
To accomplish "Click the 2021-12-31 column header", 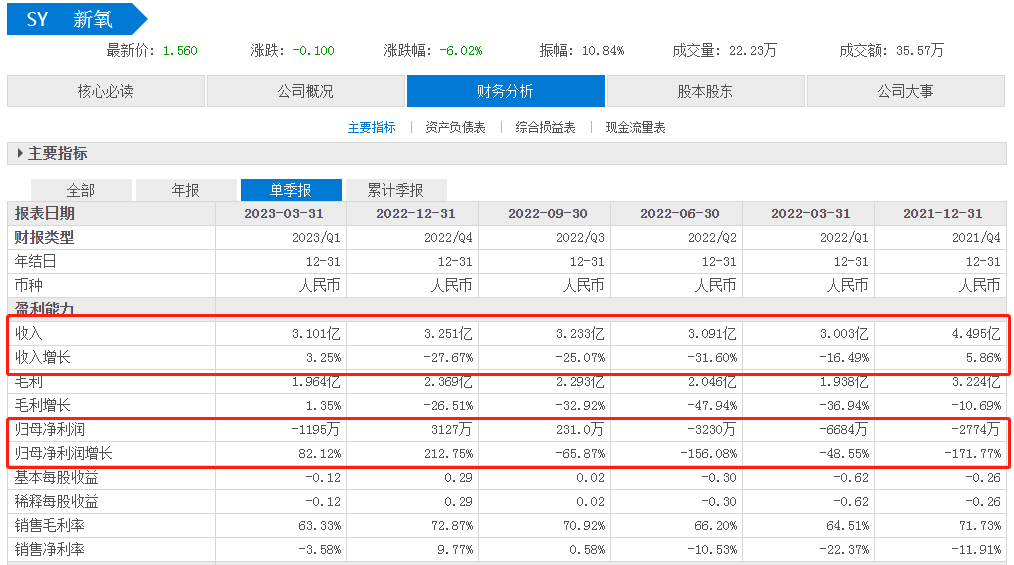I will (x=942, y=214).
